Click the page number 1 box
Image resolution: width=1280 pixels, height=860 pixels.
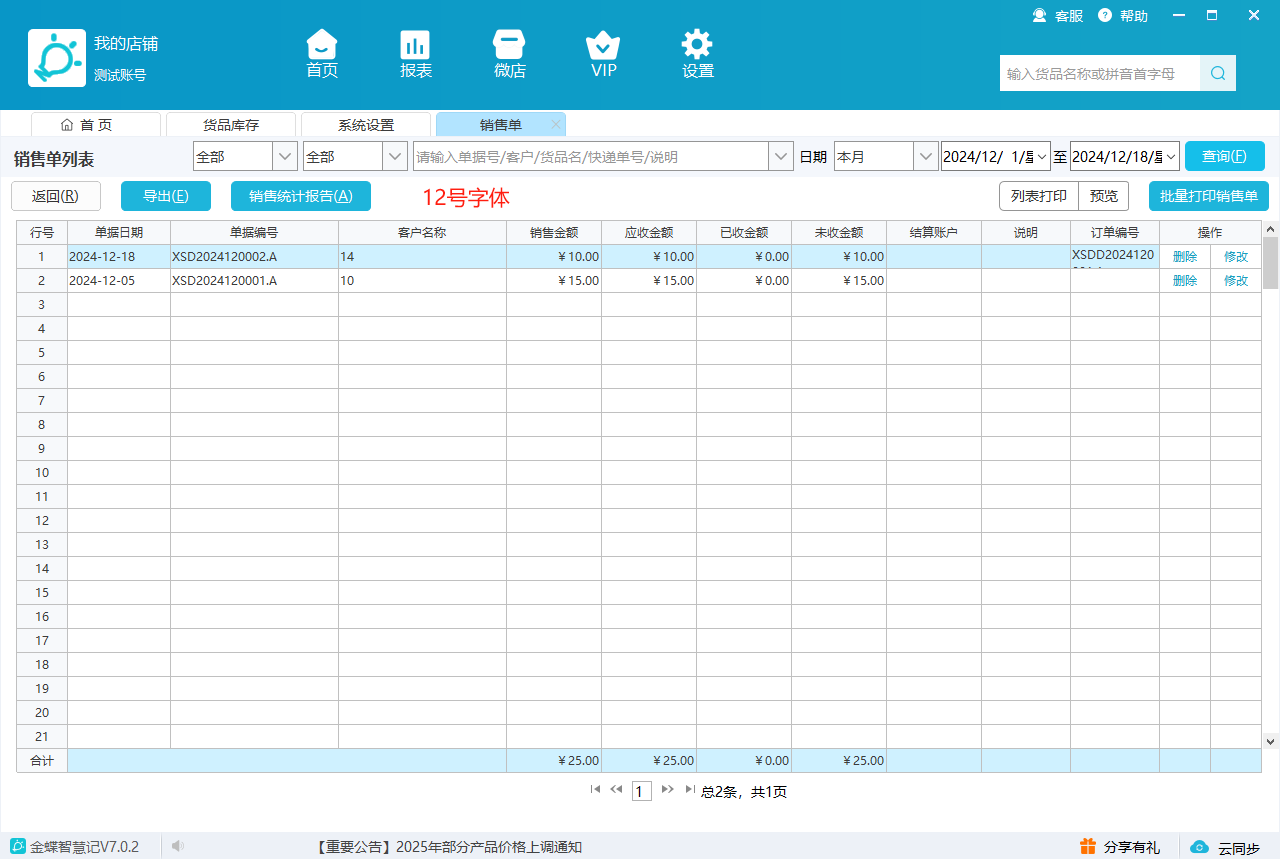tap(642, 791)
